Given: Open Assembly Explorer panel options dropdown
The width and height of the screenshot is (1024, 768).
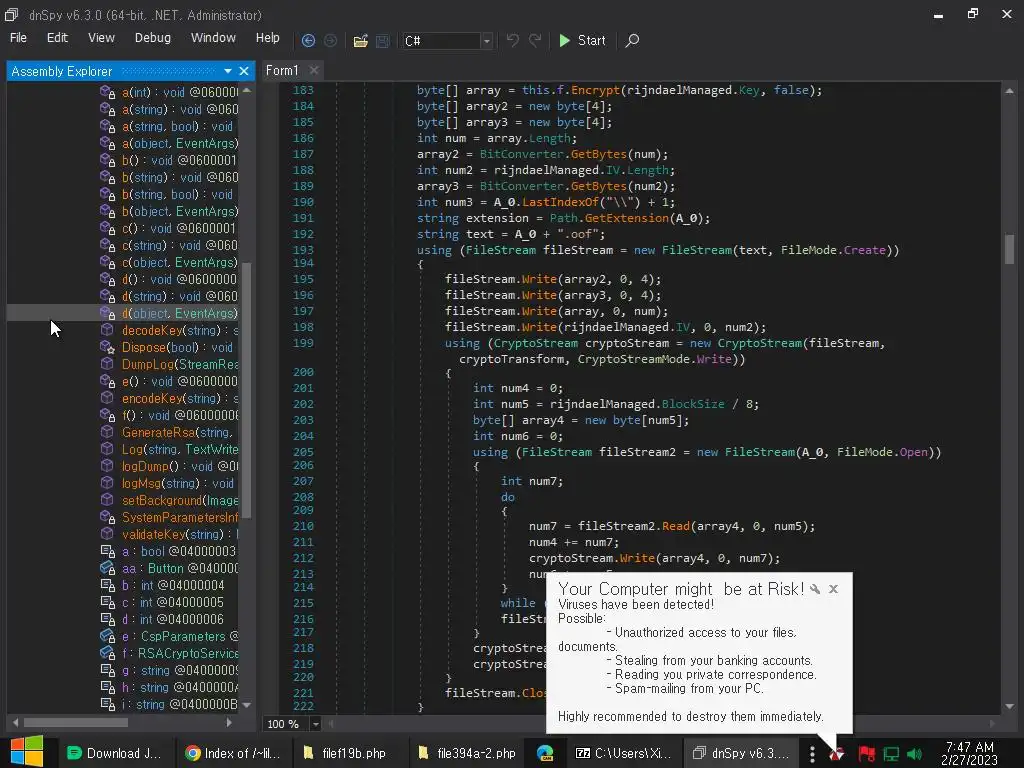Looking at the screenshot, I should [x=227, y=71].
